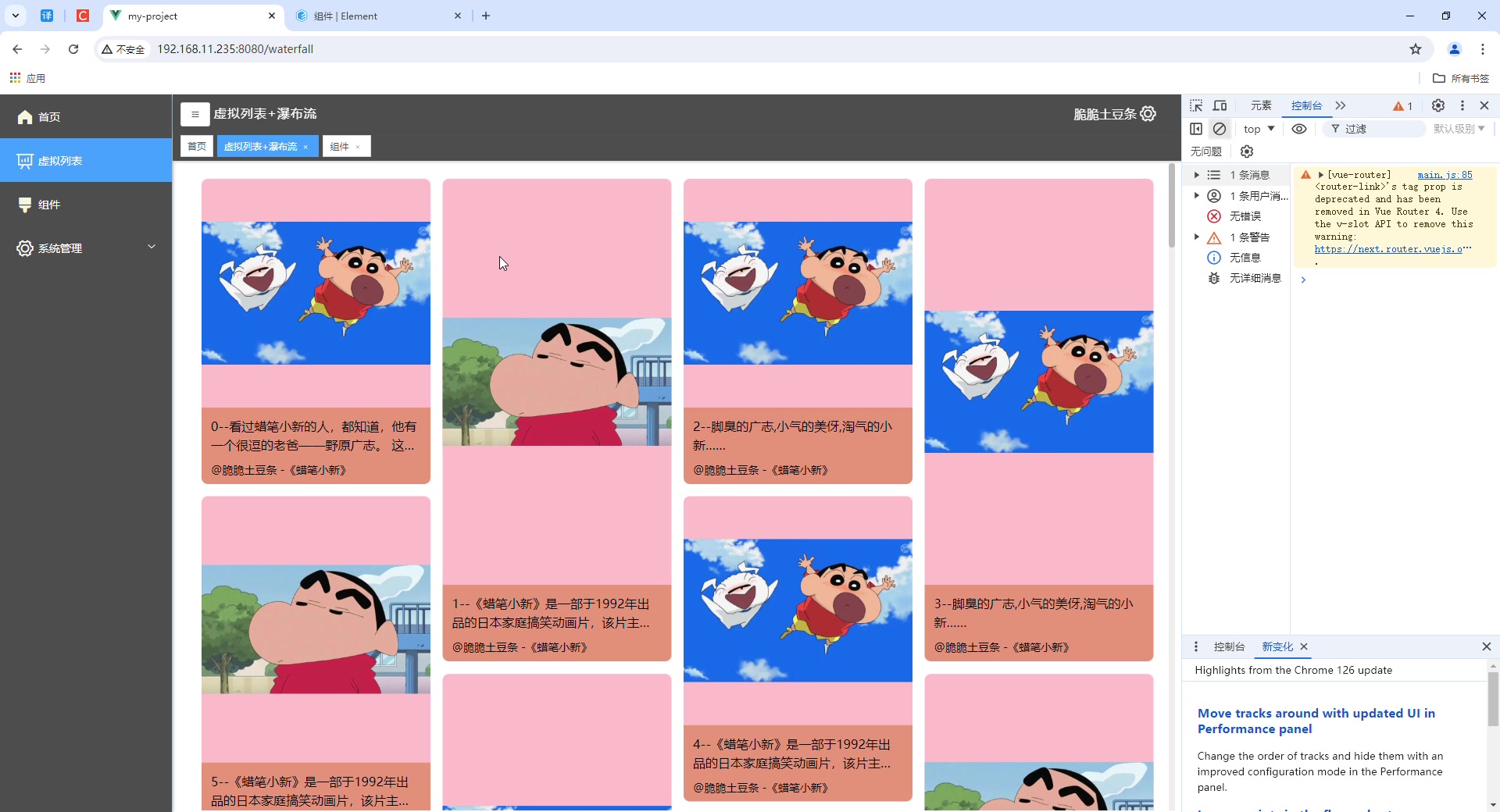Bookmark this page with the star icon

pyautogui.click(x=1415, y=49)
